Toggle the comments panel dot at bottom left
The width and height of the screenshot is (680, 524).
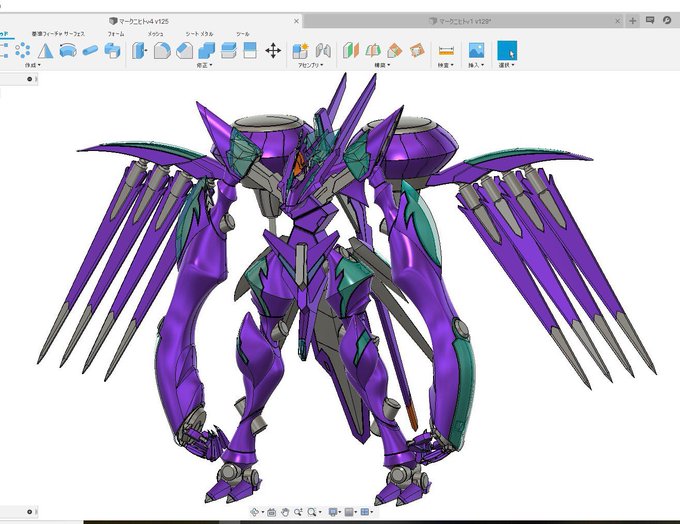29,512
